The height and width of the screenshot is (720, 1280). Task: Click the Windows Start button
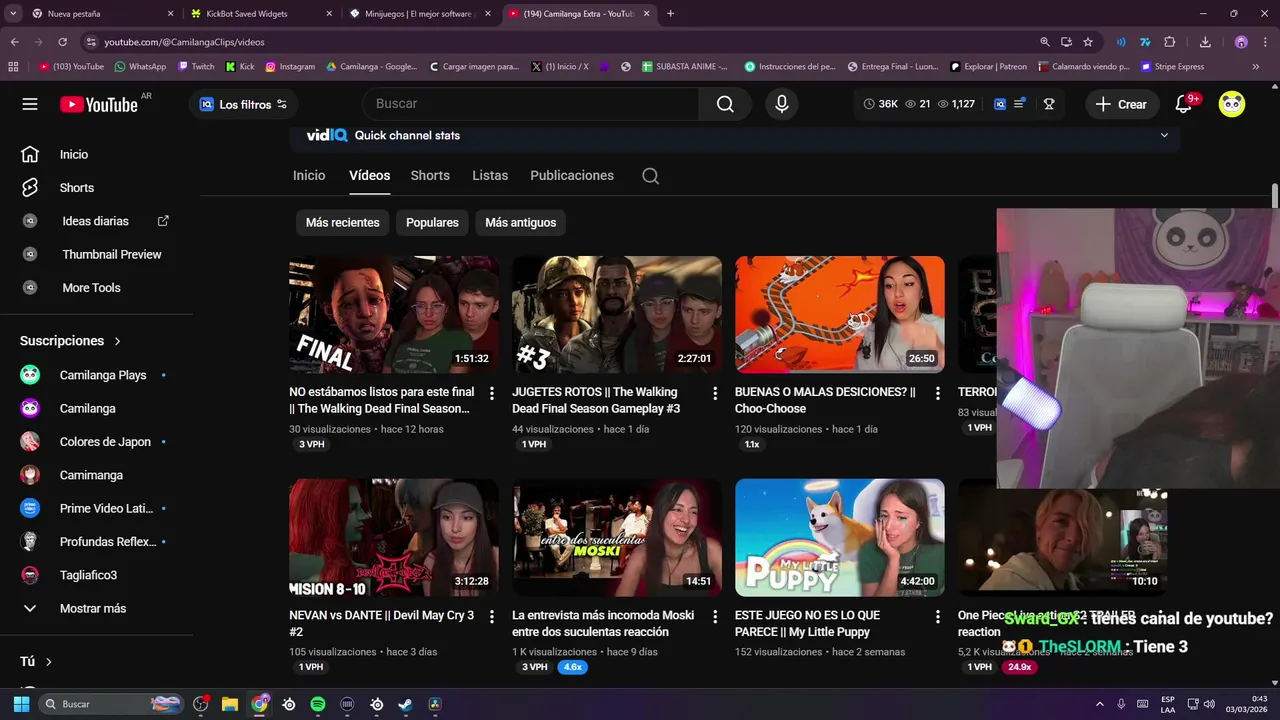click(21, 704)
